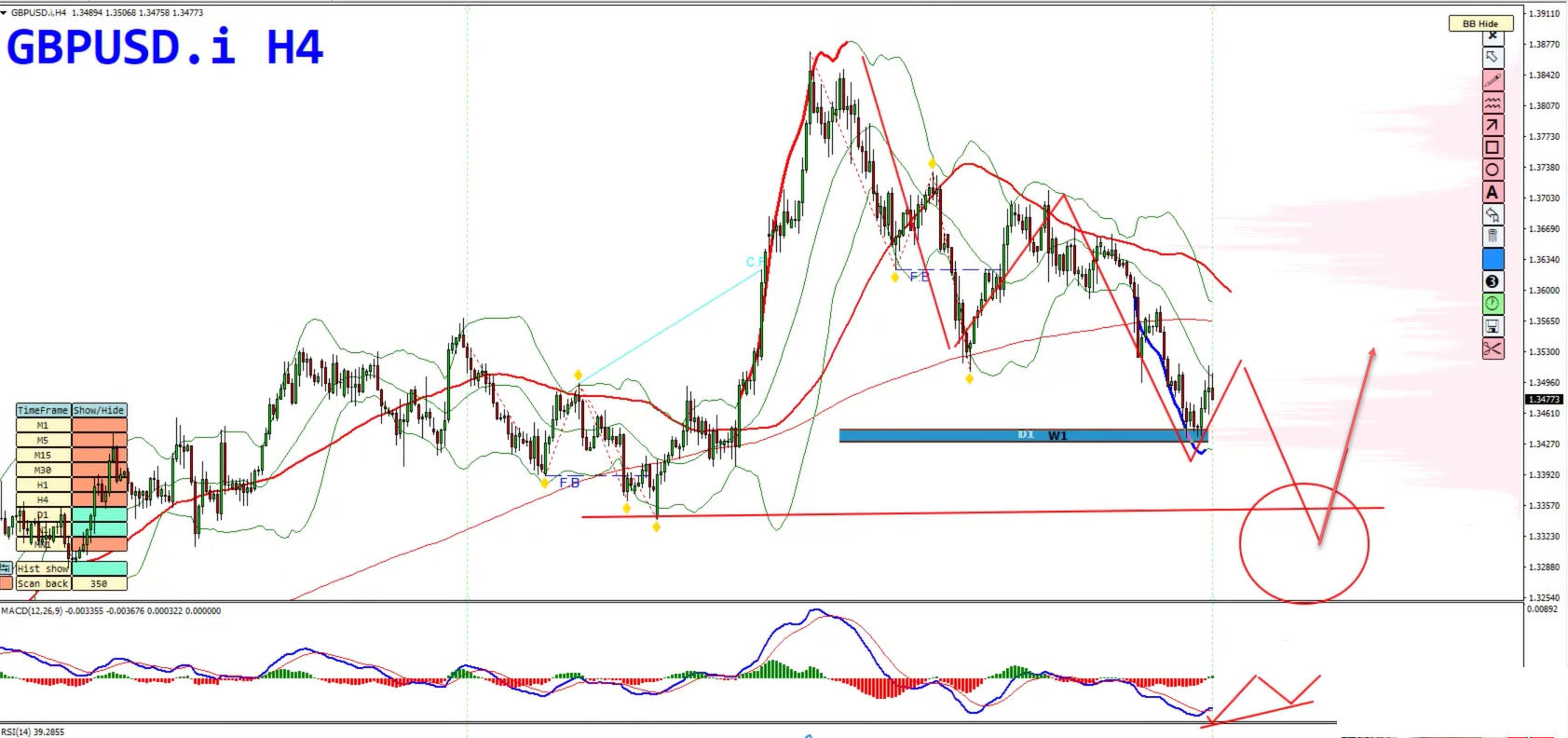Screen dimensions: 1568x738
Task: Select the wavy lines tool
Action: pos(1493,102)
